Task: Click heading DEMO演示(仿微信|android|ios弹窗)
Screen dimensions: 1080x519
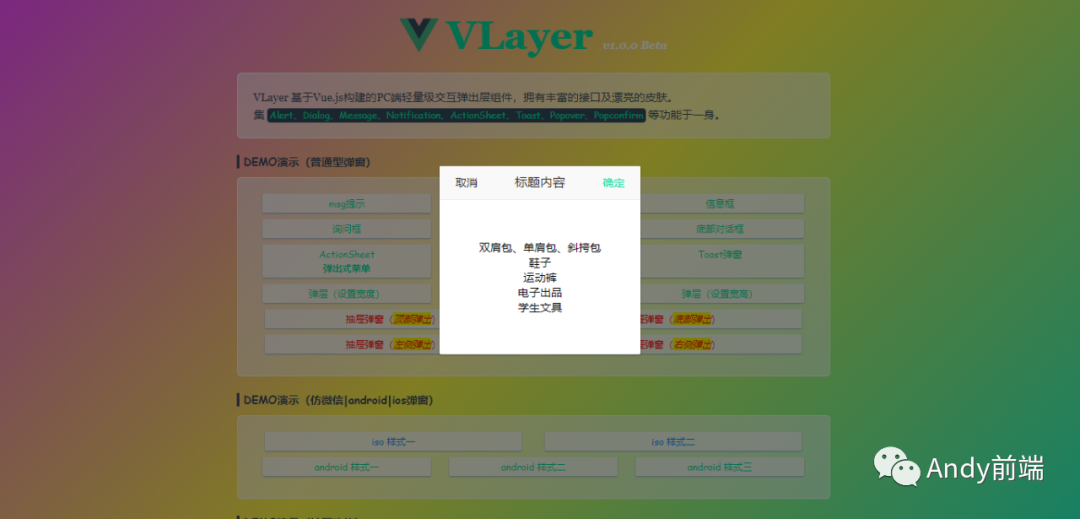Action: click(x=338, y=400)
